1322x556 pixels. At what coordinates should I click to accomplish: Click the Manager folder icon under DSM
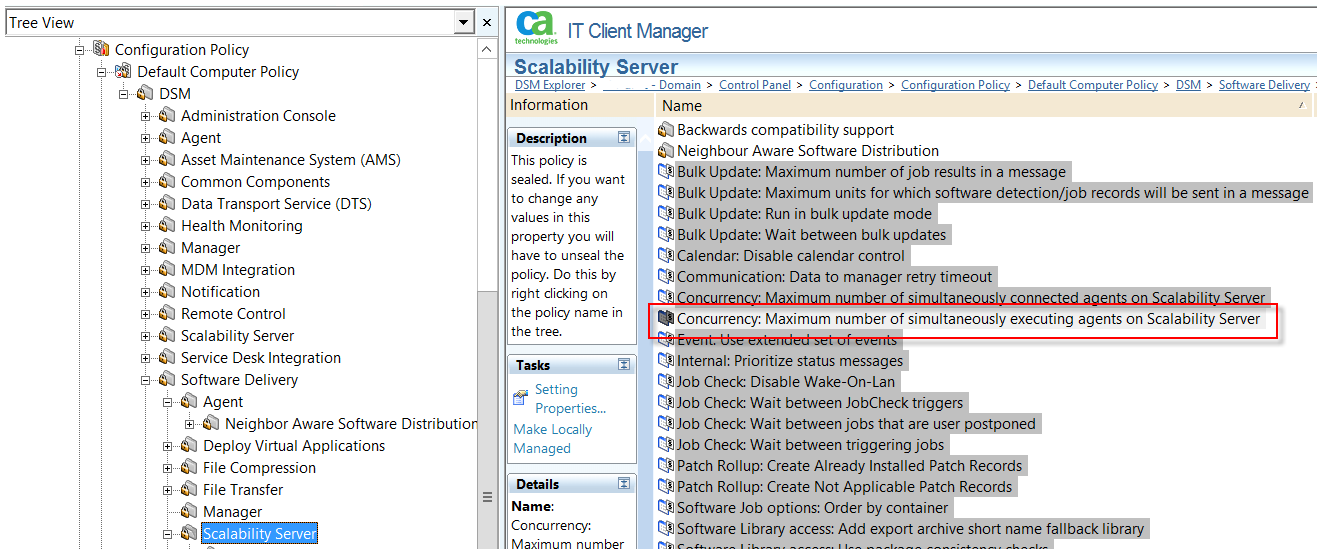pyautogui.click(x=167, y=247)
